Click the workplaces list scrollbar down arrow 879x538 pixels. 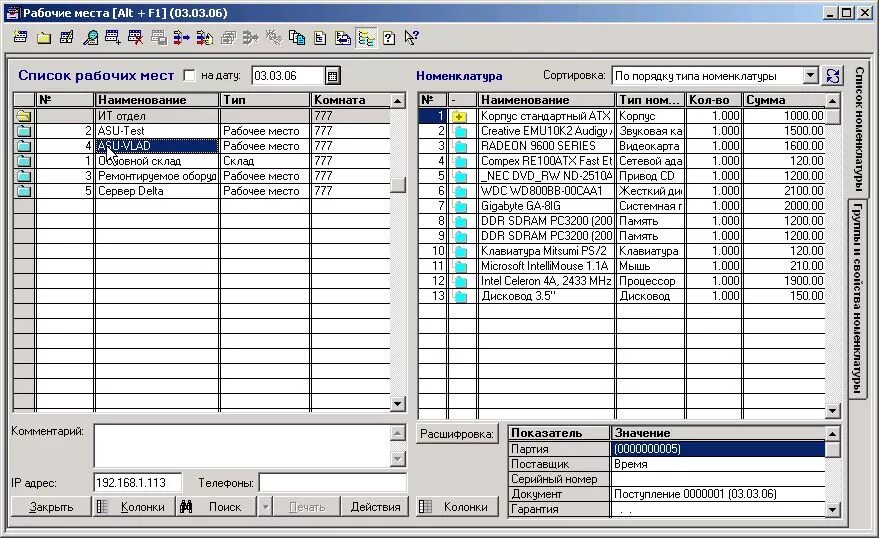(397, 404)
